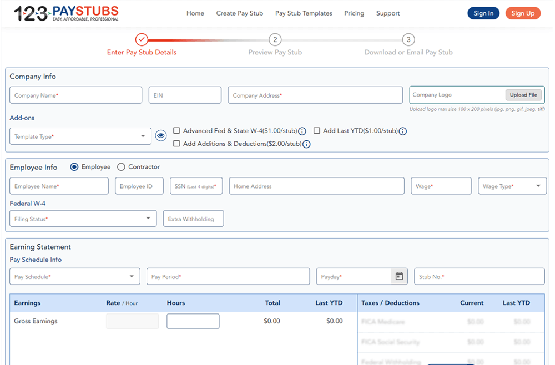Focus the Home Address field

[317, 186]
